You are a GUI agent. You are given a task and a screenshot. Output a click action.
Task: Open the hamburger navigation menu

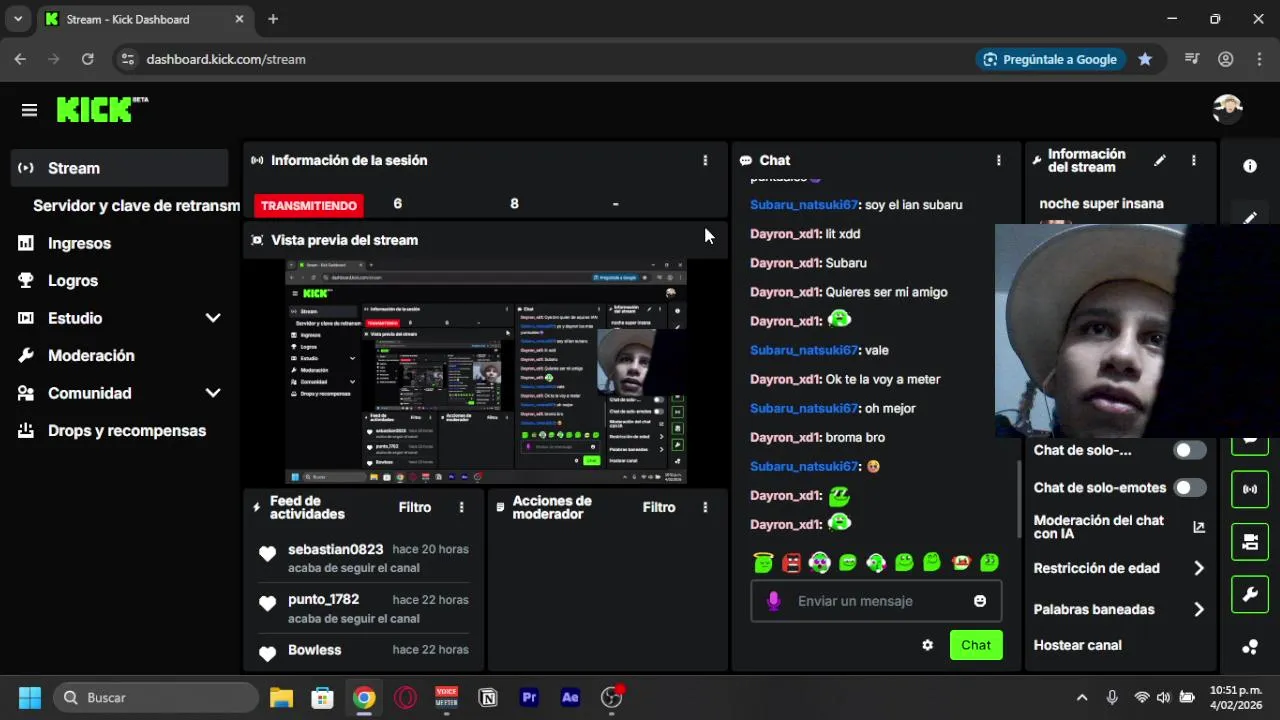(x=29, y=110)
